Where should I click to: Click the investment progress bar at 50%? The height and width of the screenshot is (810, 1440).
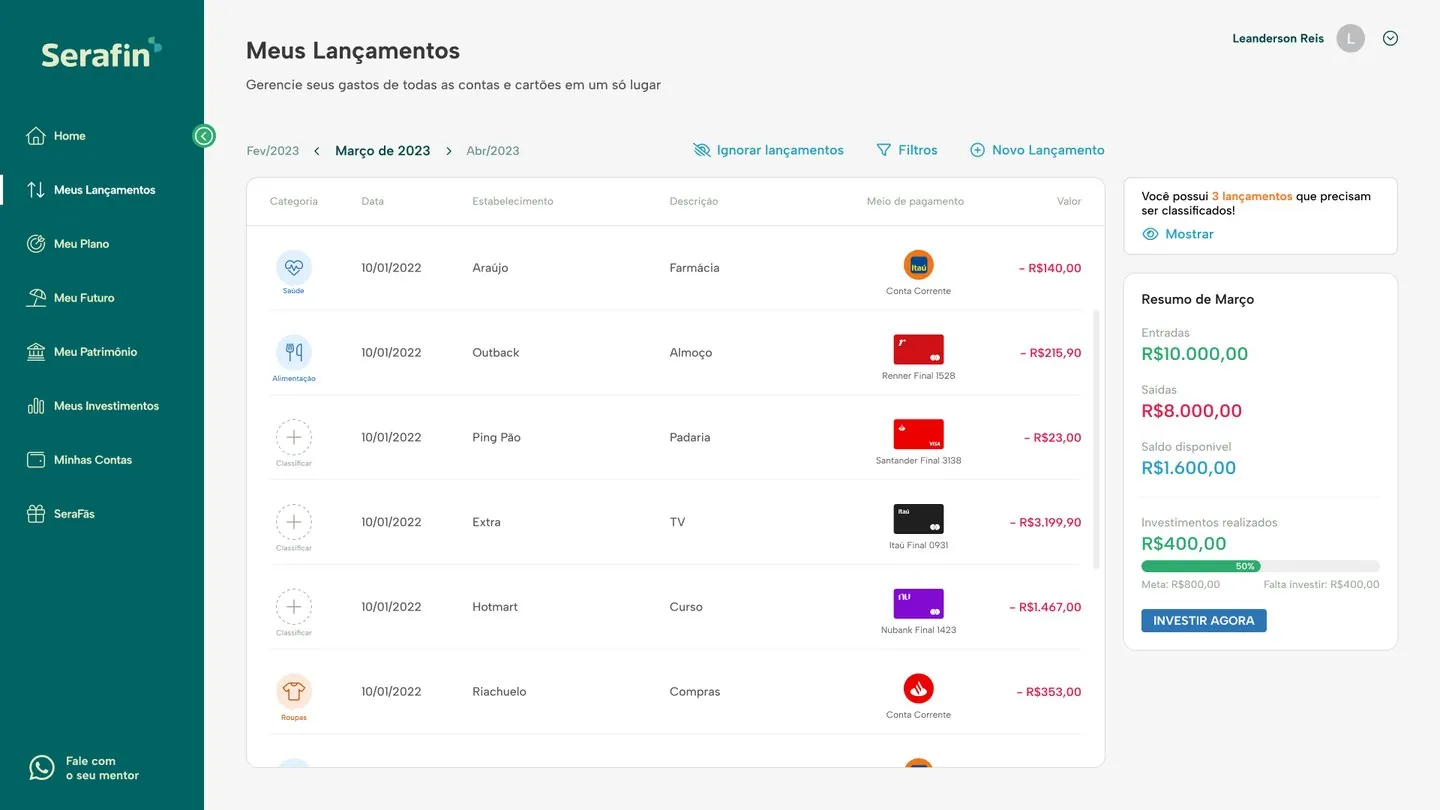pos(1260,566)
